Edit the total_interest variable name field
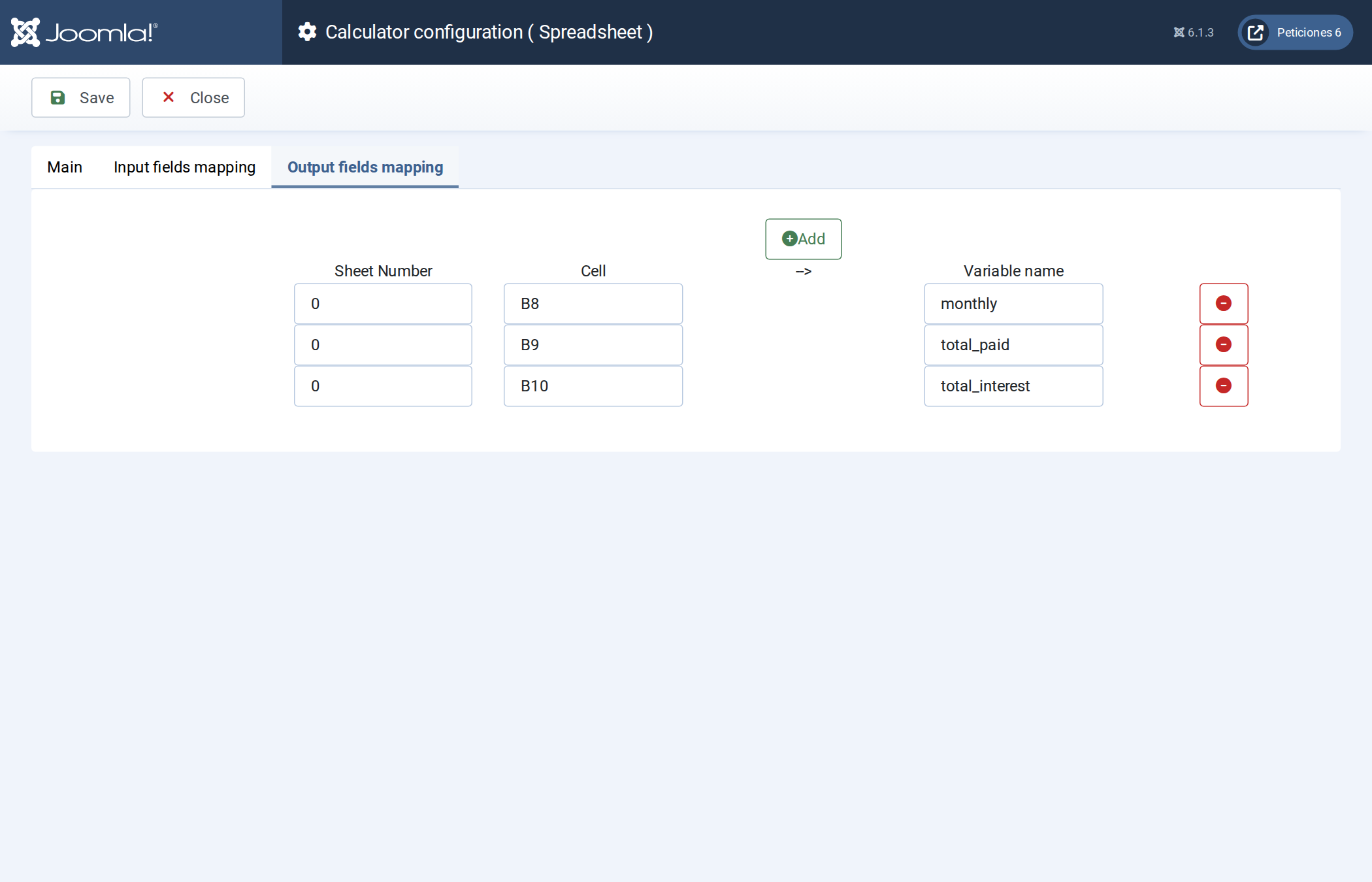1372x882 pixels. (x=1013, y=386)
